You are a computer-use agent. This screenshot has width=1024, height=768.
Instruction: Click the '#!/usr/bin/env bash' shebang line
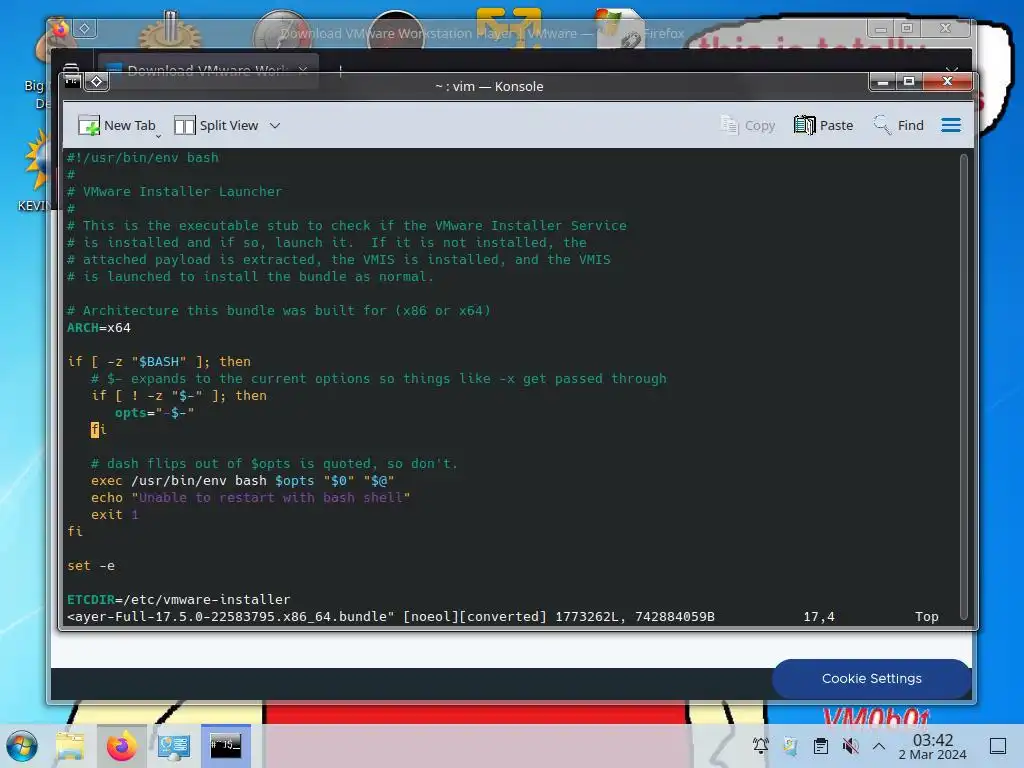pos(142,157)
